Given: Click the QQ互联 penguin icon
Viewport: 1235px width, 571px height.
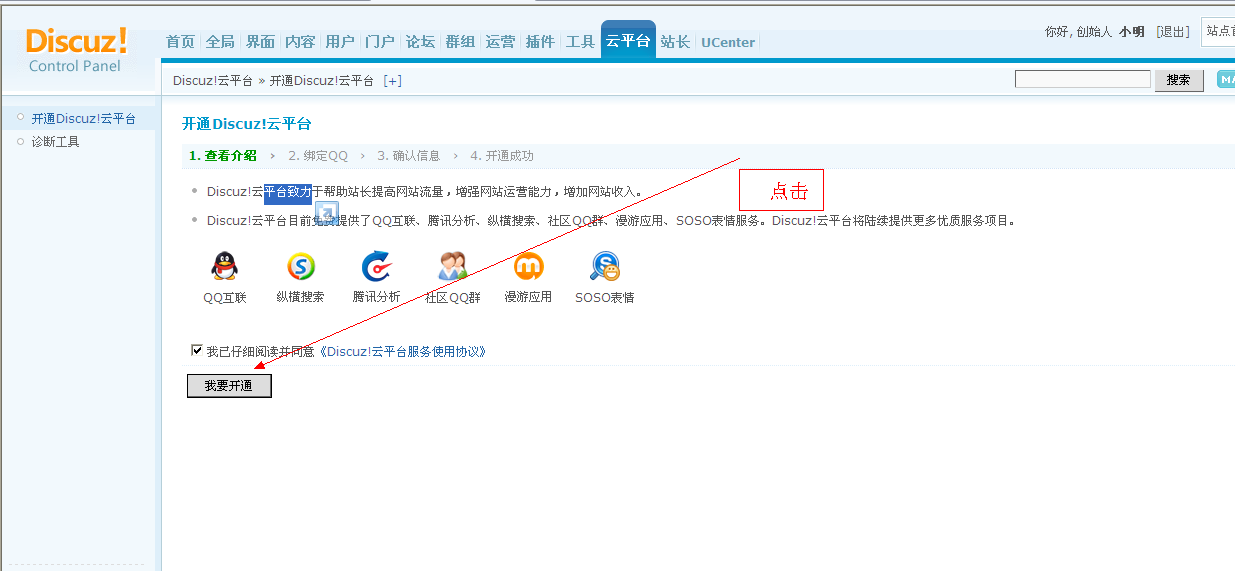Looking at the screenshot, I should click(224, 266).
